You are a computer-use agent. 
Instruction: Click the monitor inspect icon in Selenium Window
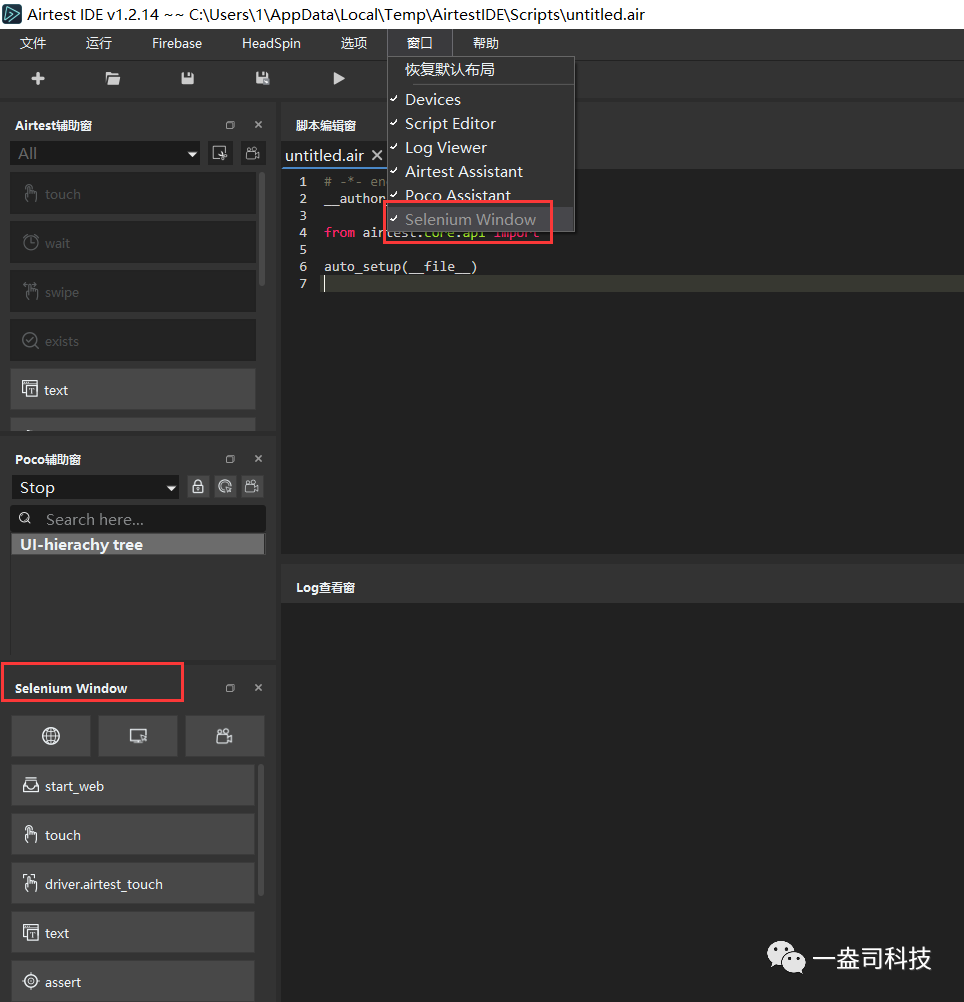138,736
